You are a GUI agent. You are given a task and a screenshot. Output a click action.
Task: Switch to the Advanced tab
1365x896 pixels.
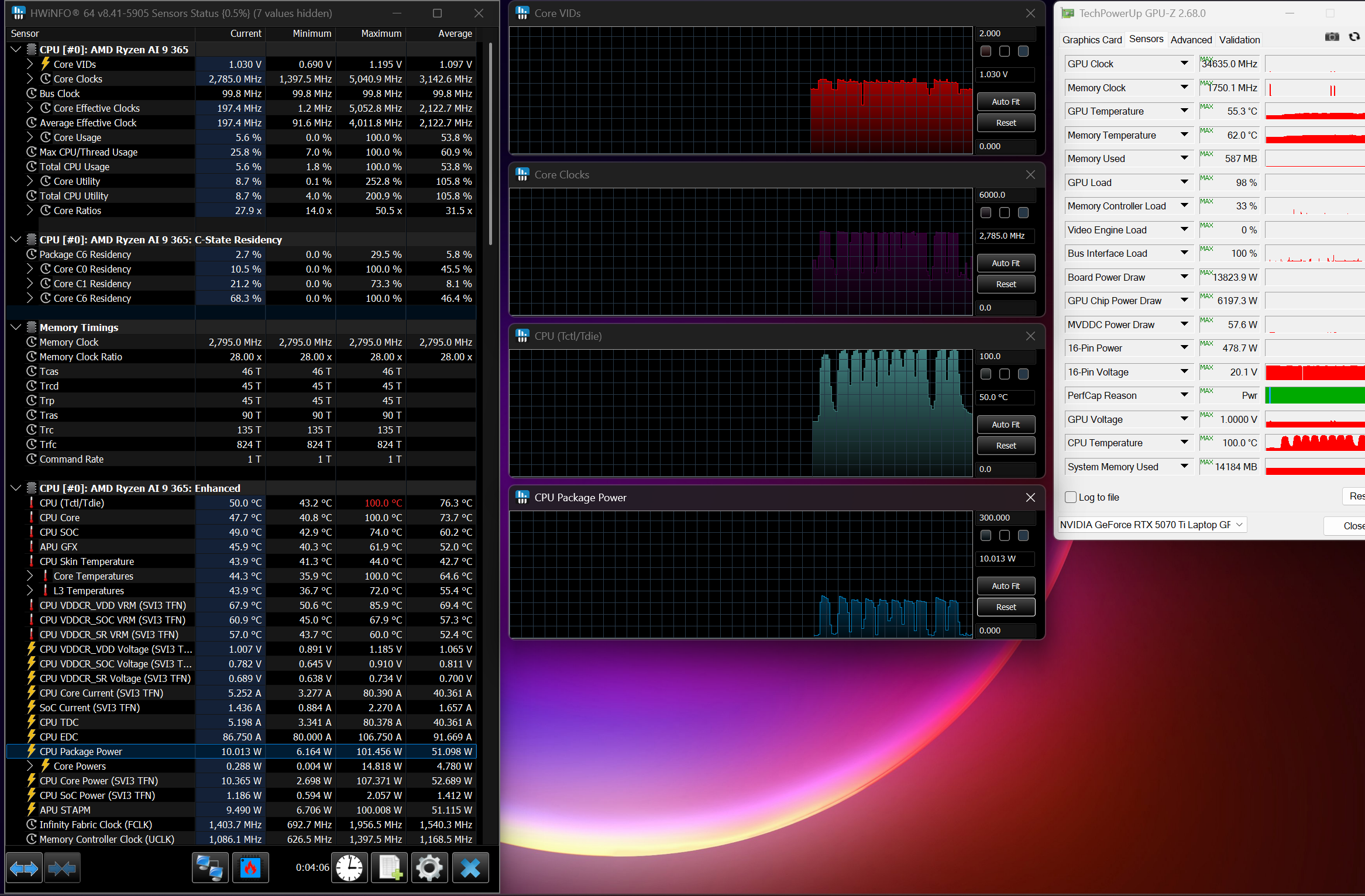[x=1191, y=40]
